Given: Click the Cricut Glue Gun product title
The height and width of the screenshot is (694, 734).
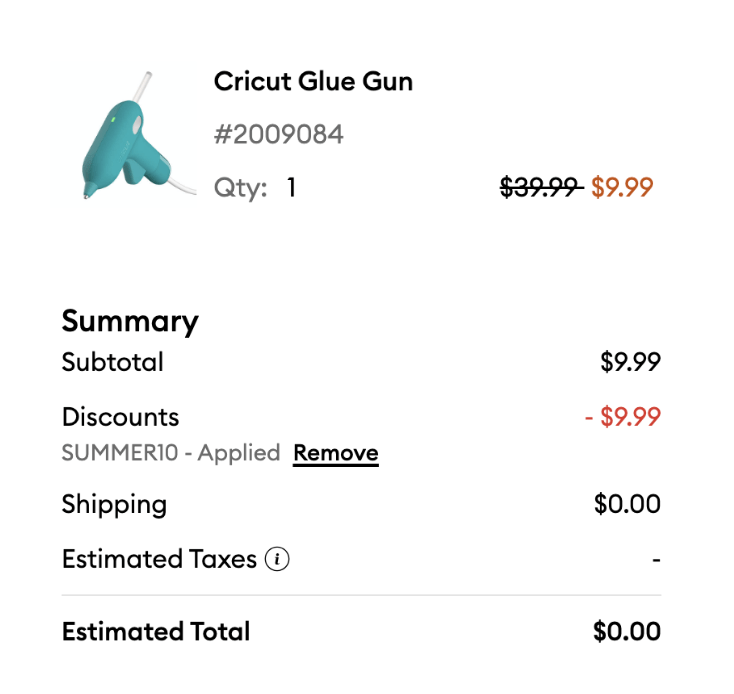Looking at the screenshot, I should tap(313, 82).
